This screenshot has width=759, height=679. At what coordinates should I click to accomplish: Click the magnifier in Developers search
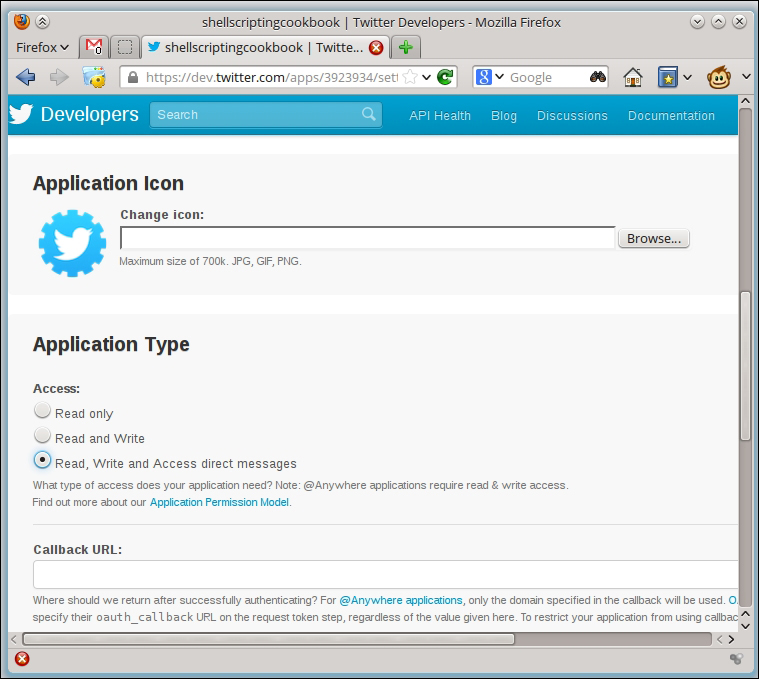369,114
